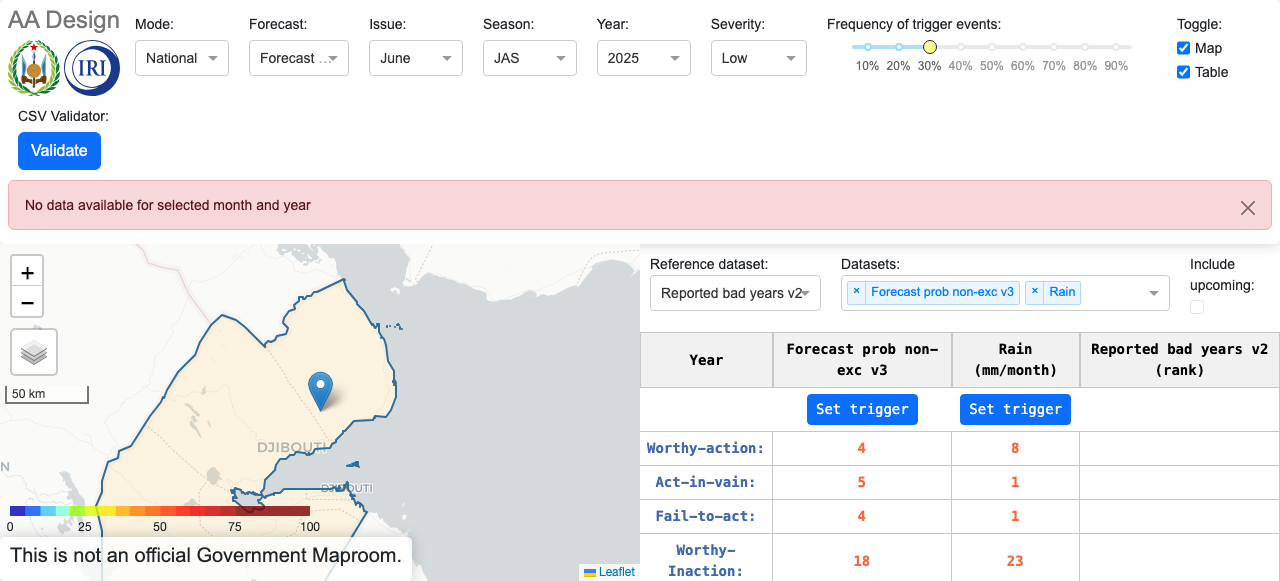The image size is (1280, 581).
Task: Enable the Include upcoming checkbox
Action: point(1197,307)
